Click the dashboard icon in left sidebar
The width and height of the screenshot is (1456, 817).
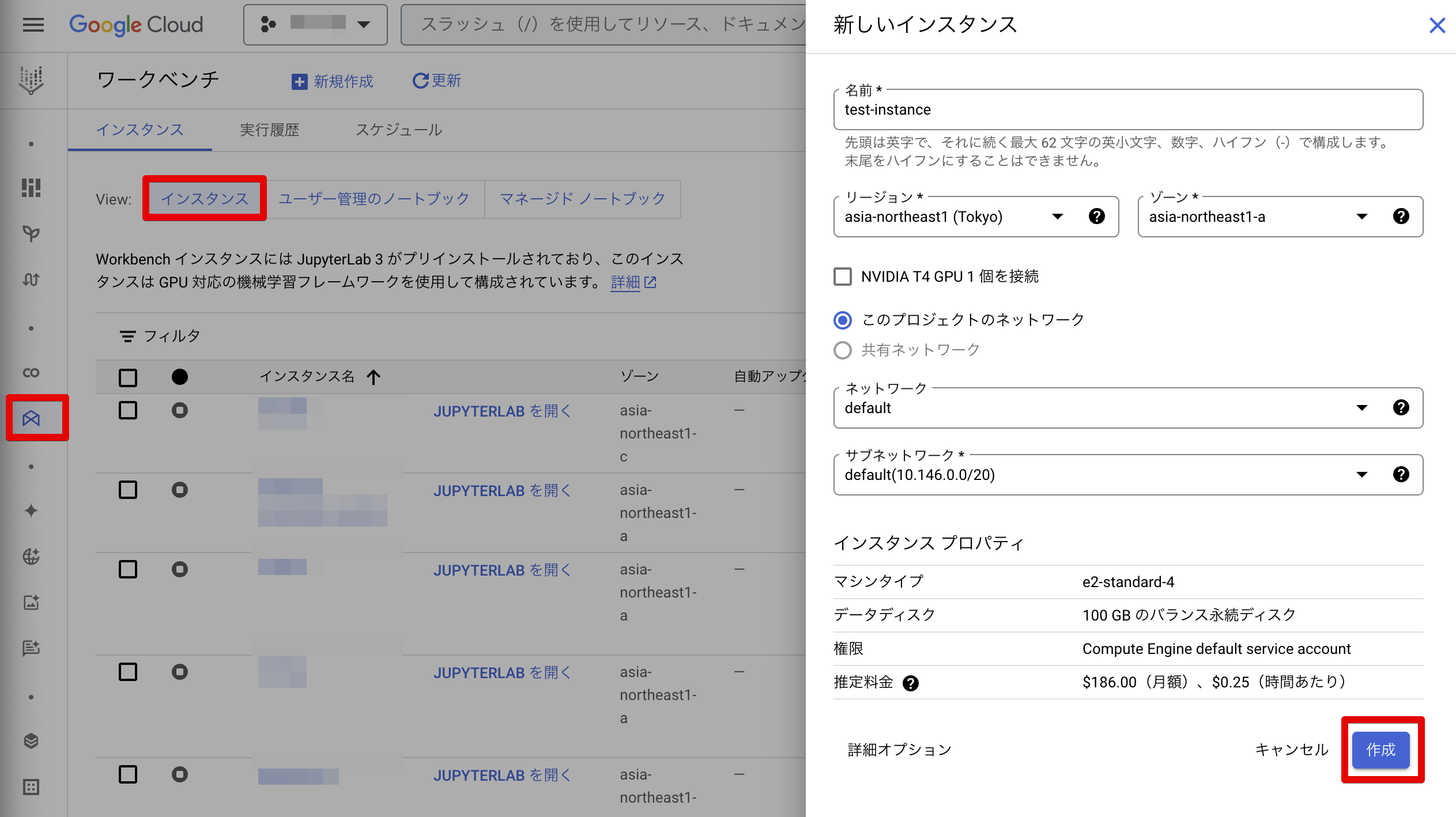[32, 188]
